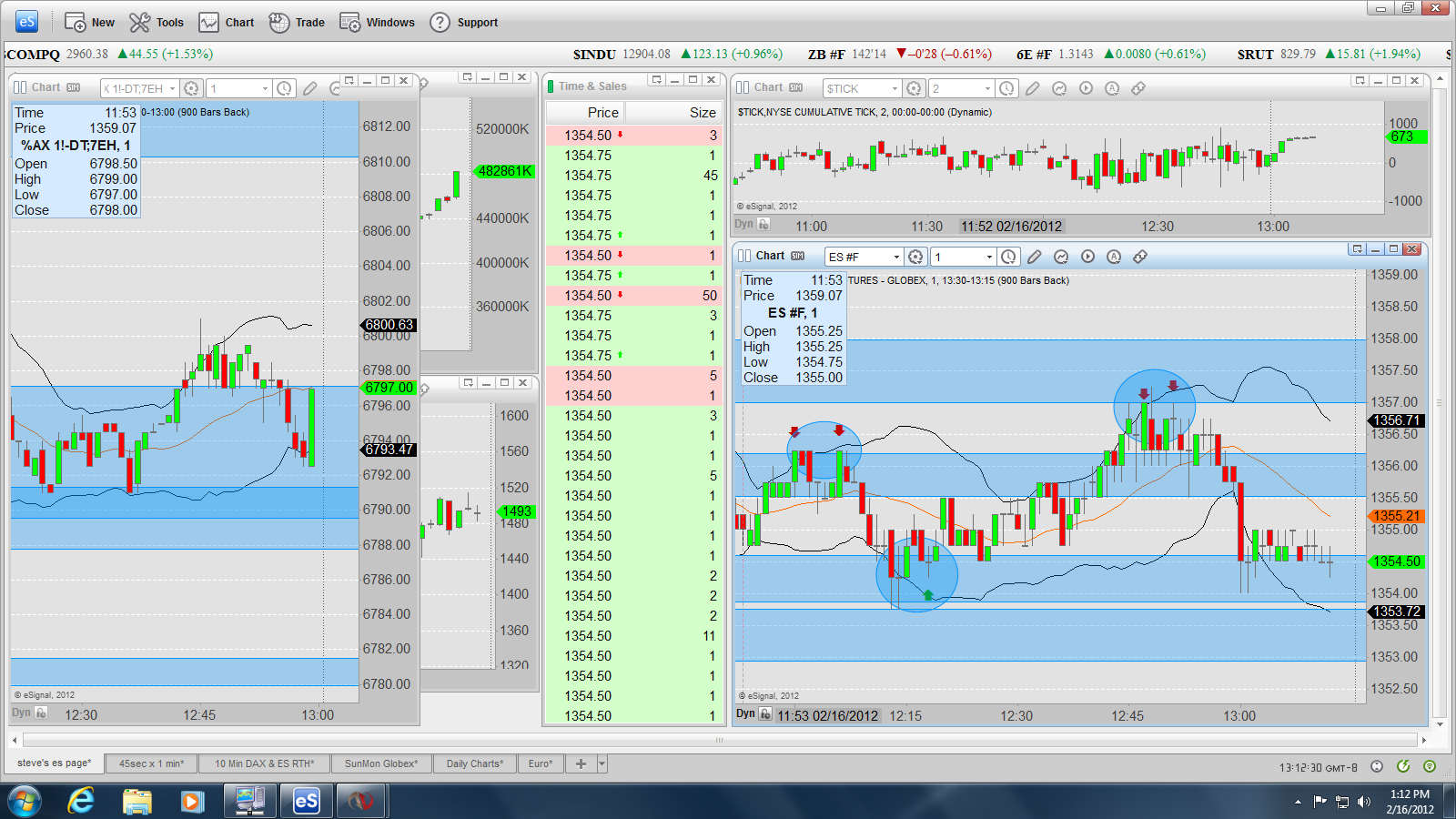Open the Windows menu
This screenshot has height=819, width=1456.
point(377,22)
